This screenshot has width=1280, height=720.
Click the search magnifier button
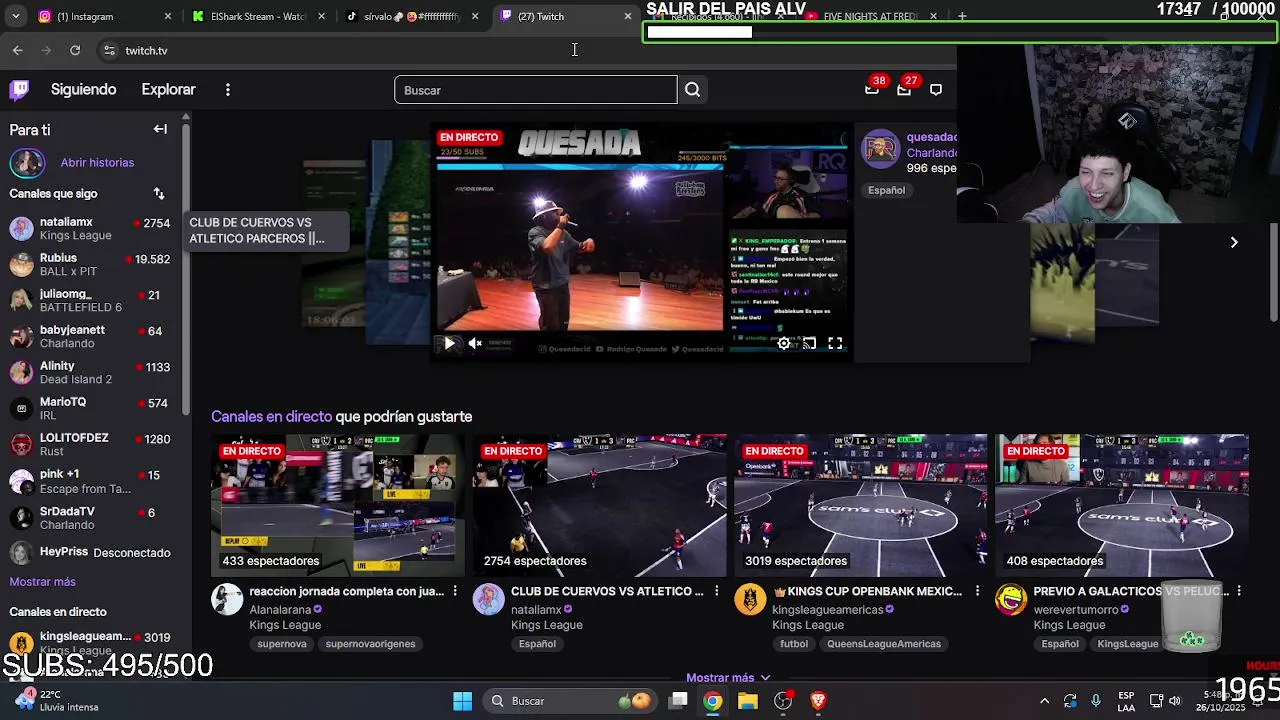692,90
